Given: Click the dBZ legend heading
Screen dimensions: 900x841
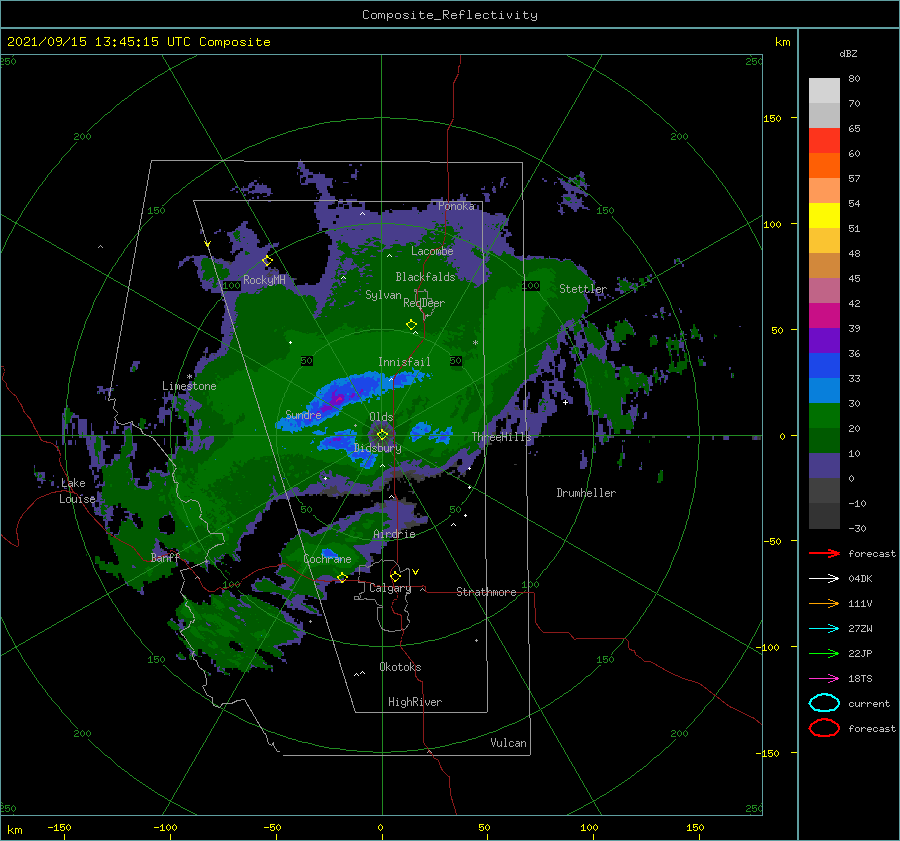Looking at the screenshot, I should click(x=848, y=53).
